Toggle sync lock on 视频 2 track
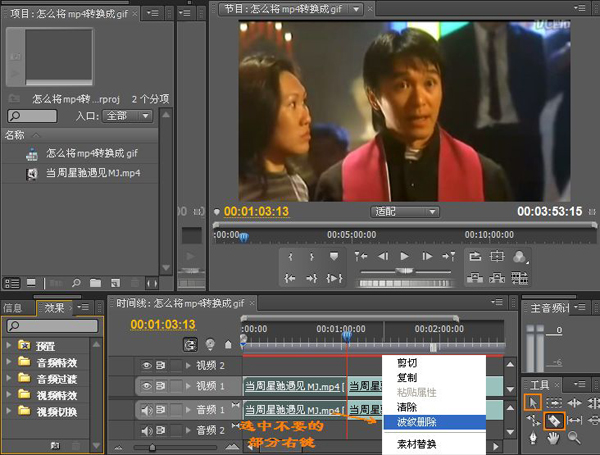The width and height of the screenshot is (600, 455). pos(161,365)
